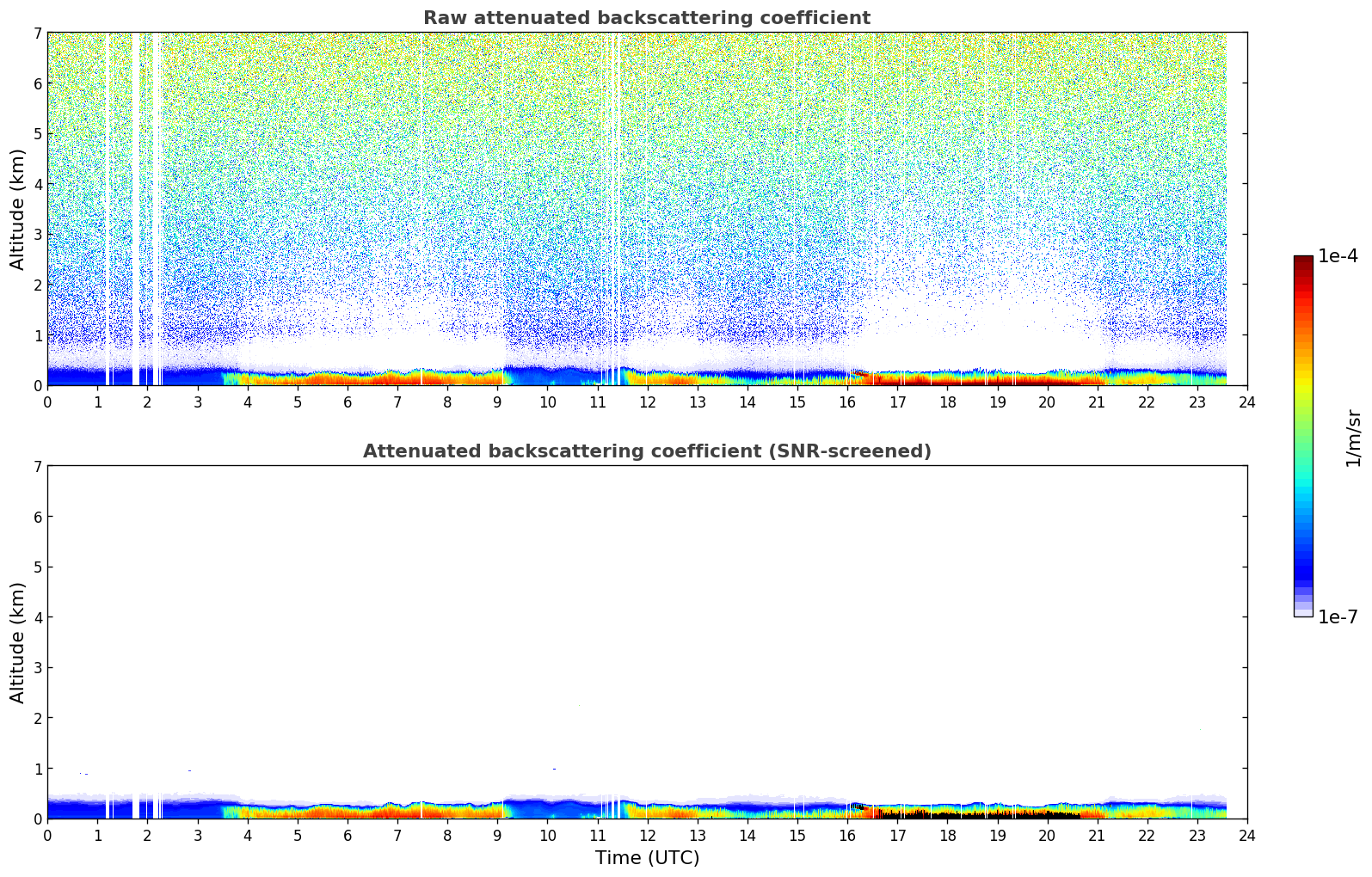1372x877 pixels.
Task: Click inside the SNR-screened backscatter plot area
Action: click(x=647, y=642)
